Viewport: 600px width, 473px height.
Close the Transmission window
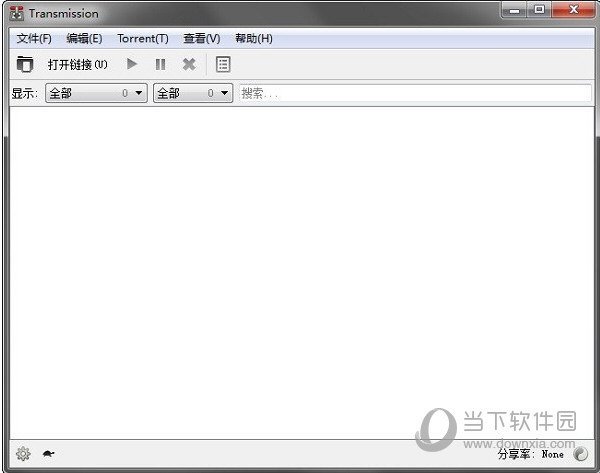[573, 10]
